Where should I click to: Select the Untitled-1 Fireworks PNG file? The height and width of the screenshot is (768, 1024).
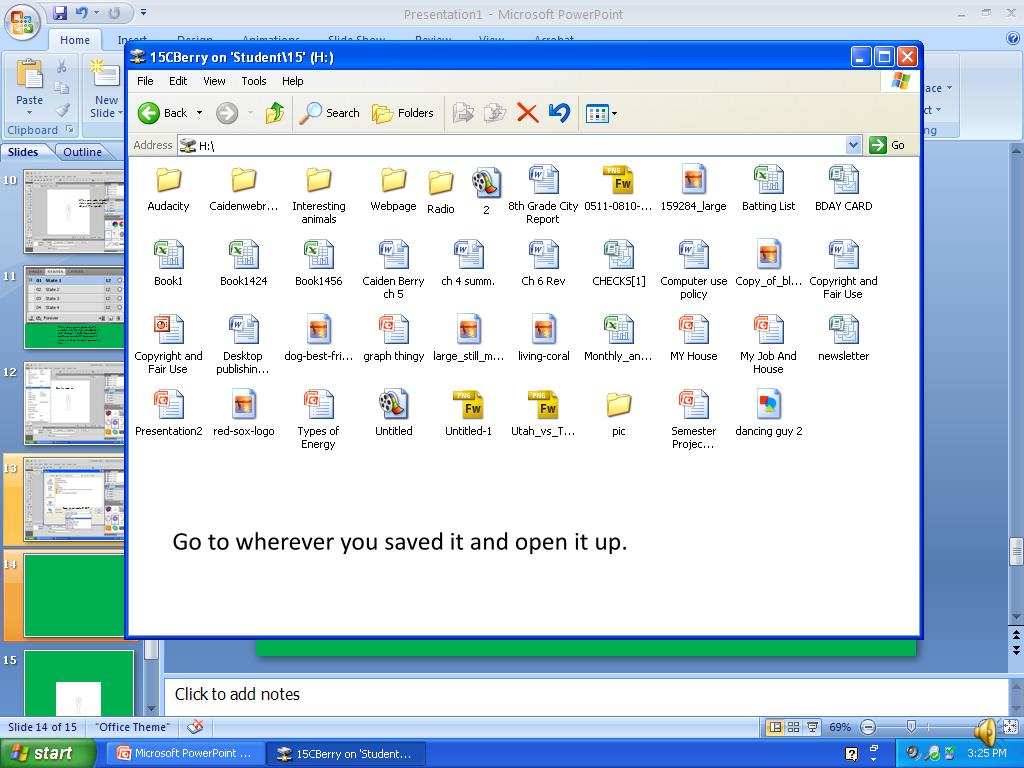(468, 414)
